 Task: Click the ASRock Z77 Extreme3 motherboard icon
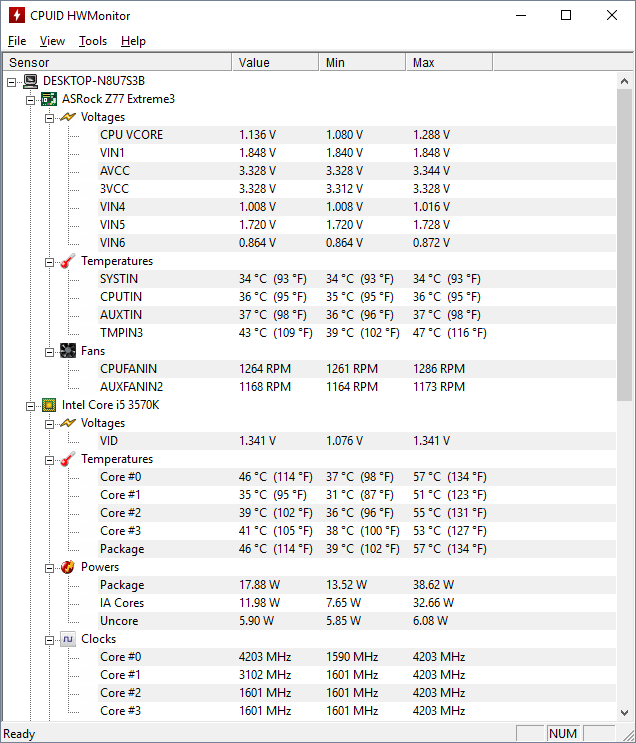(49, 99)
